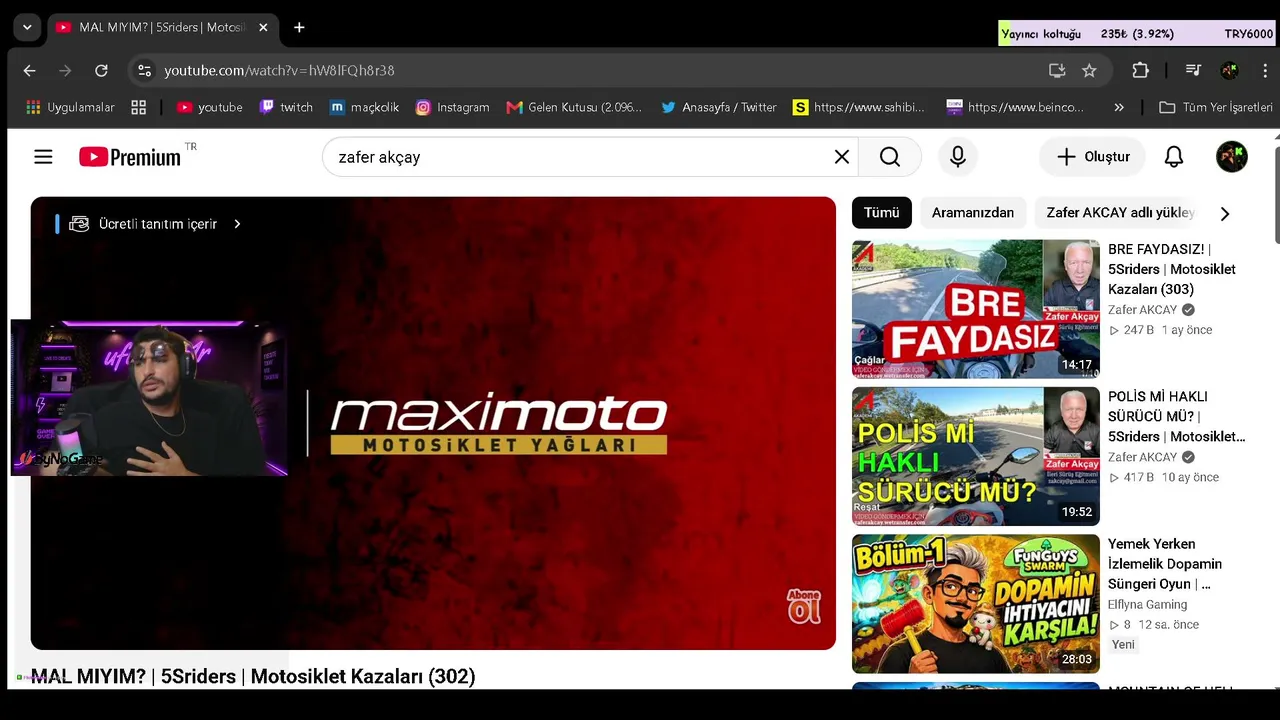This screenshot has height=720, width=1280.
Task: Open BRE FAYDASIZ video thumbnail
Action: pos(976,309)
